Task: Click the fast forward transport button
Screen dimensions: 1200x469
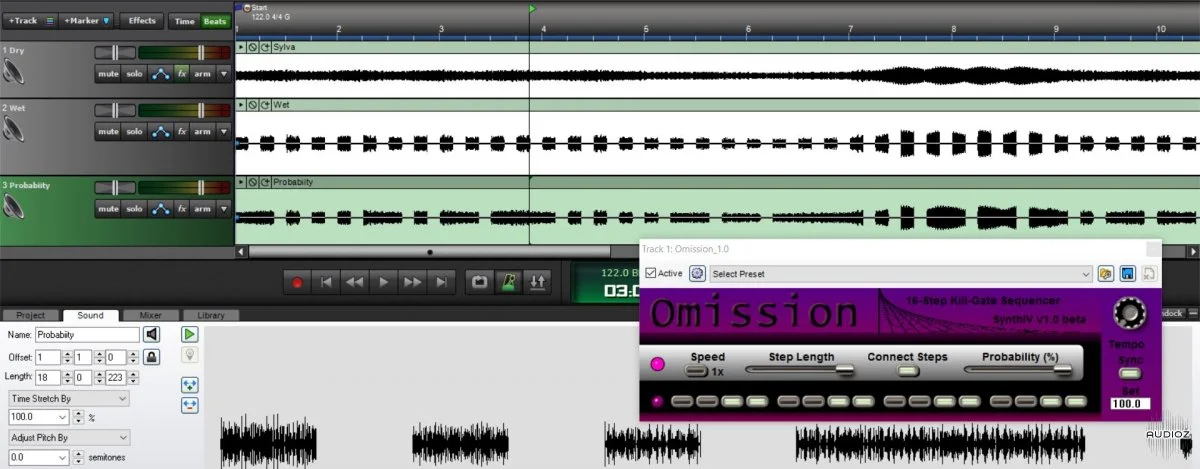Action: pyautogui.click(x=413, y=283)
